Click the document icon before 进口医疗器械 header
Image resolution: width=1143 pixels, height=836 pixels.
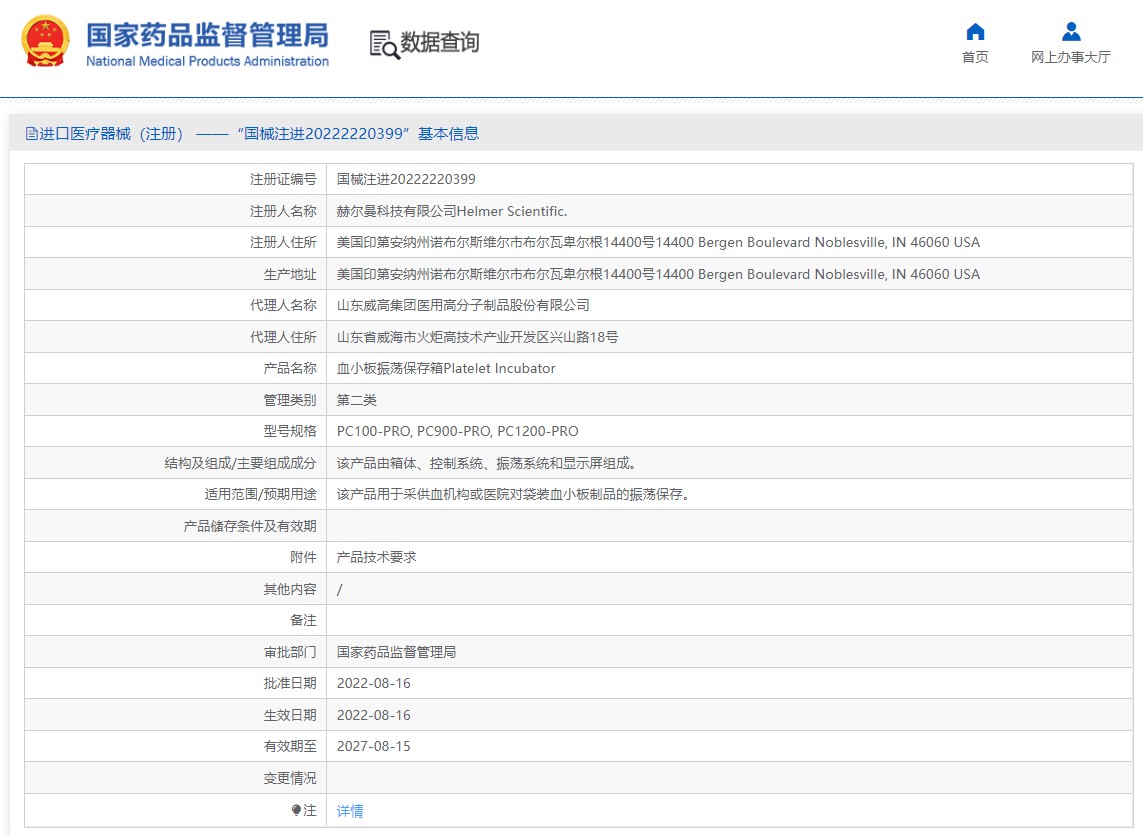[x=31, y=134]
